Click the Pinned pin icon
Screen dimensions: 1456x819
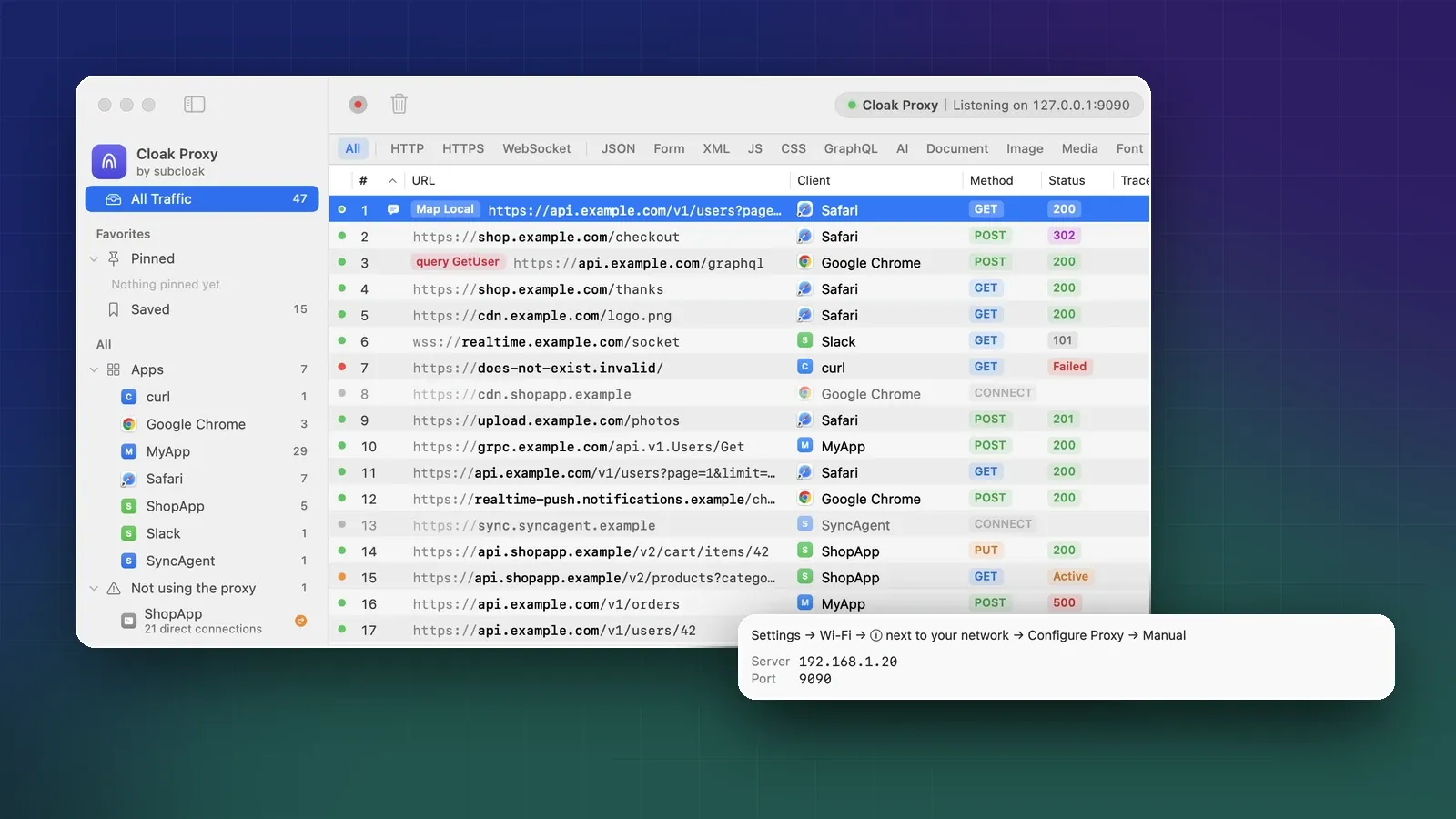click(x=114, y=258)
